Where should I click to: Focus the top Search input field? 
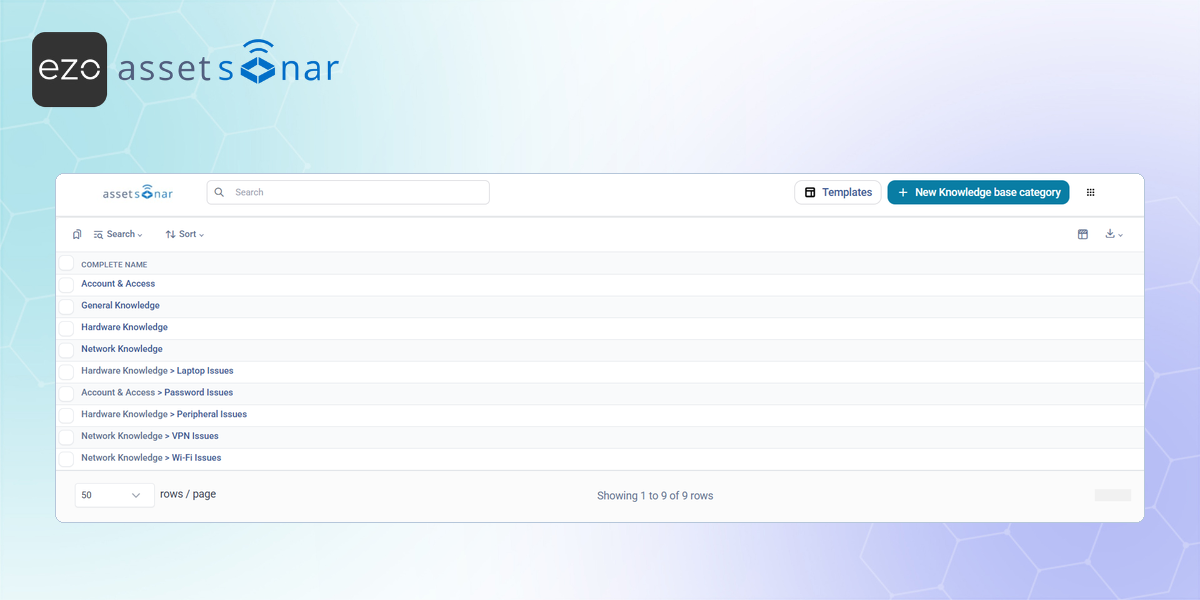tap(348, 192)
